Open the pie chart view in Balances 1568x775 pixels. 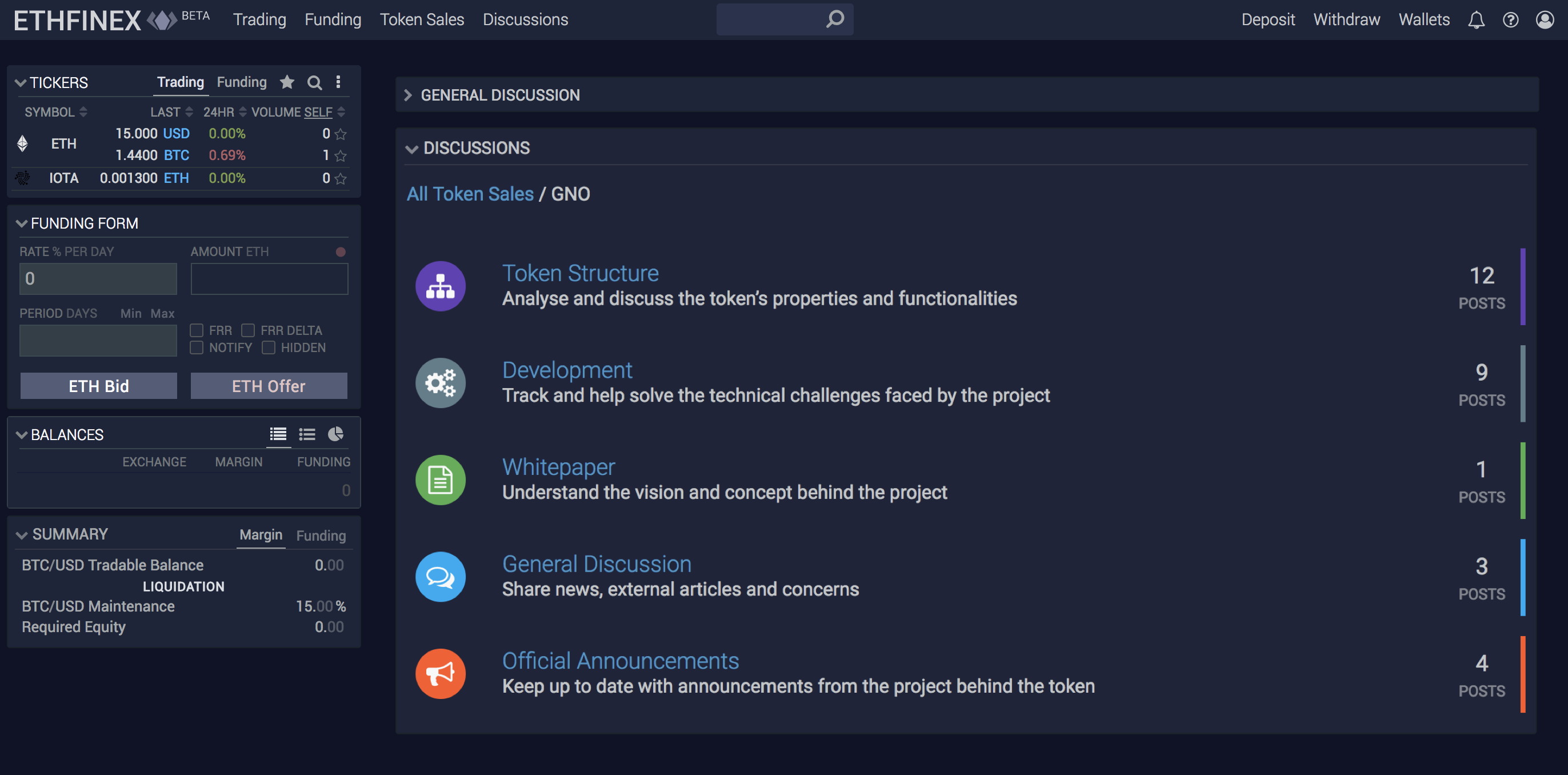tap(335, 434)
